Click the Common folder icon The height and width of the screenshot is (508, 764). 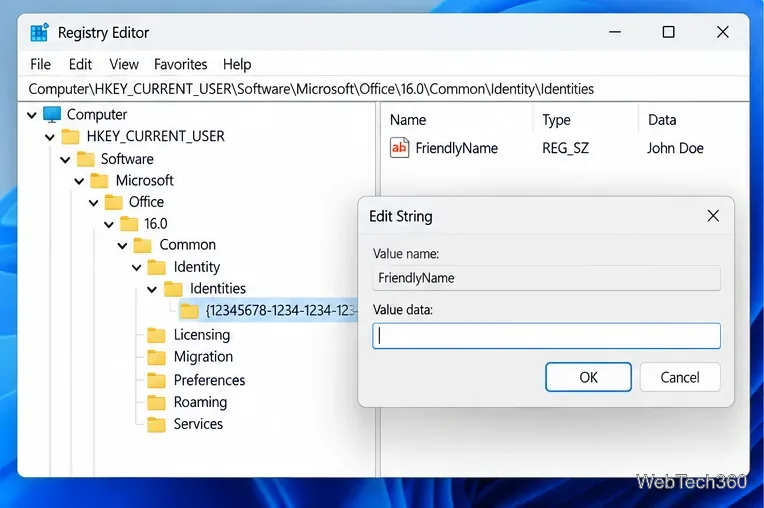(143, 245)
